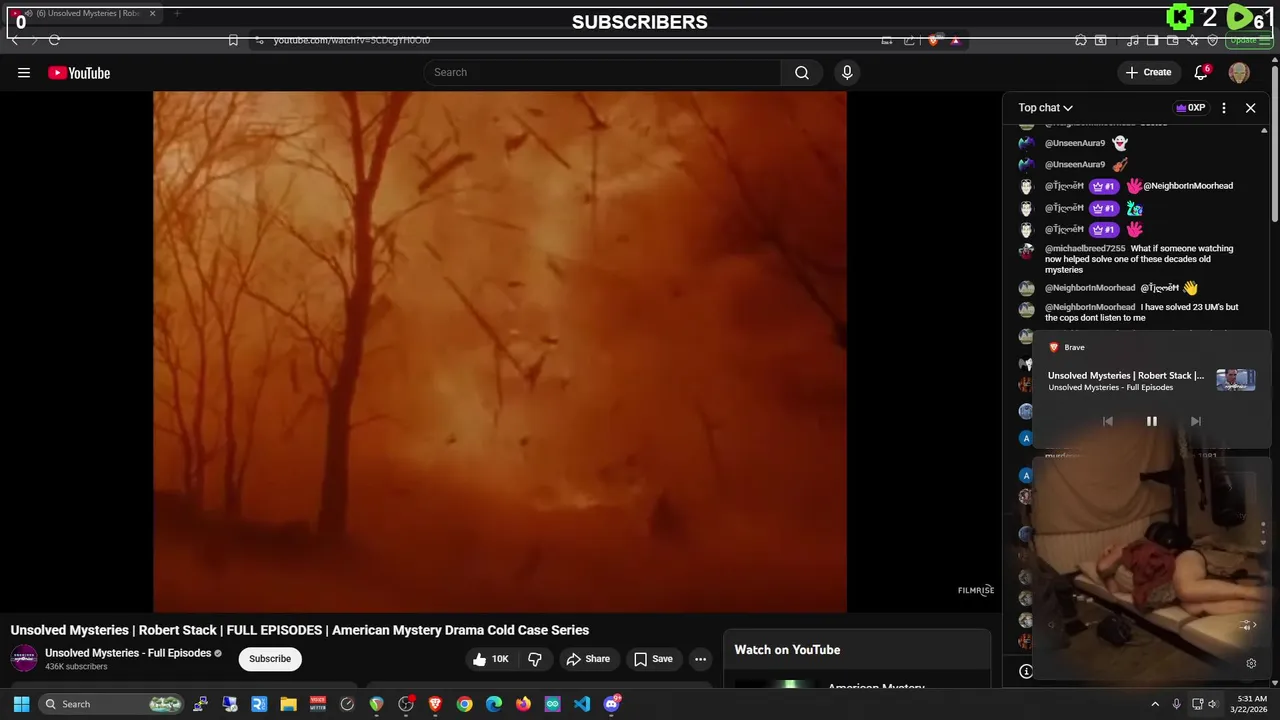Open the screen-share icon in address bar

pos(887,40)
